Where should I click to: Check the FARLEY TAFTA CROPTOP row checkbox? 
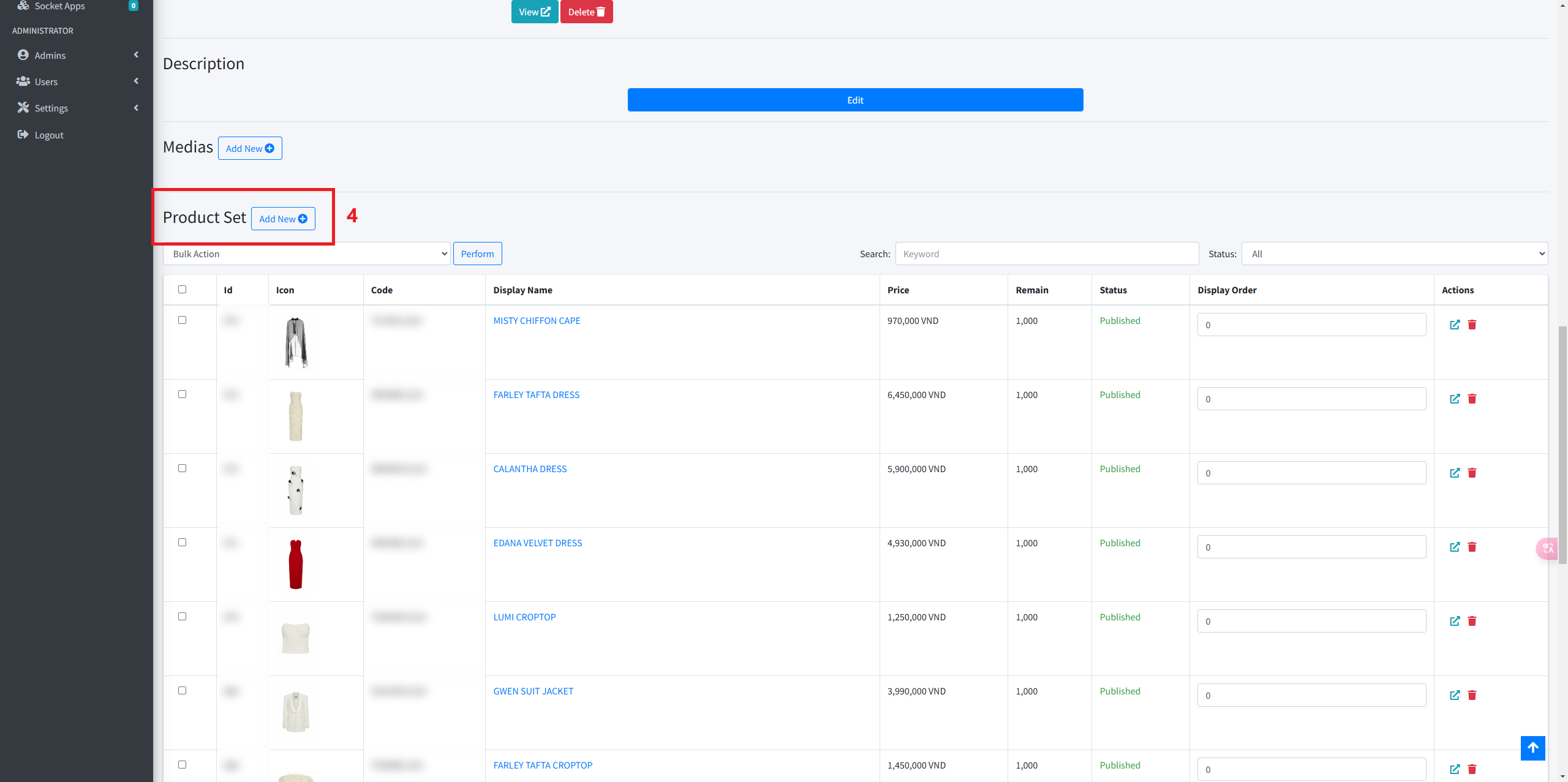[182, 765]
